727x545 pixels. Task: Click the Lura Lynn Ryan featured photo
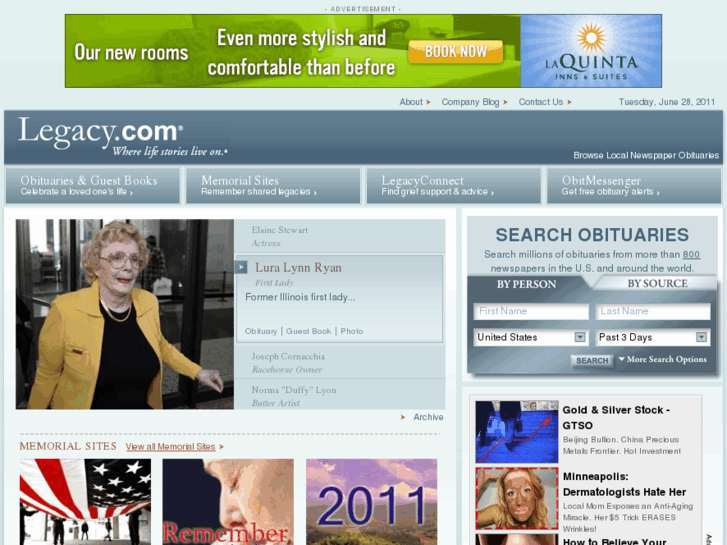125,314
